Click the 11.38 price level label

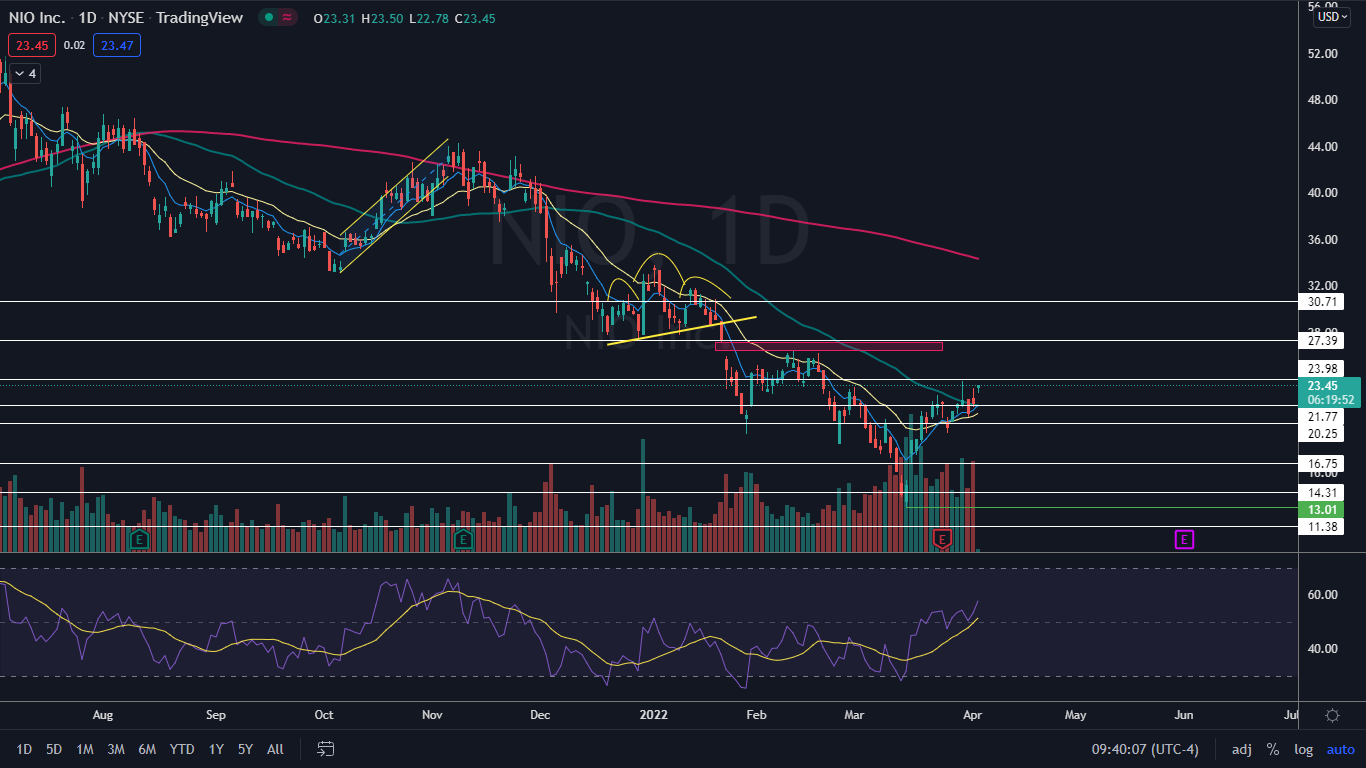[1323, 527]
